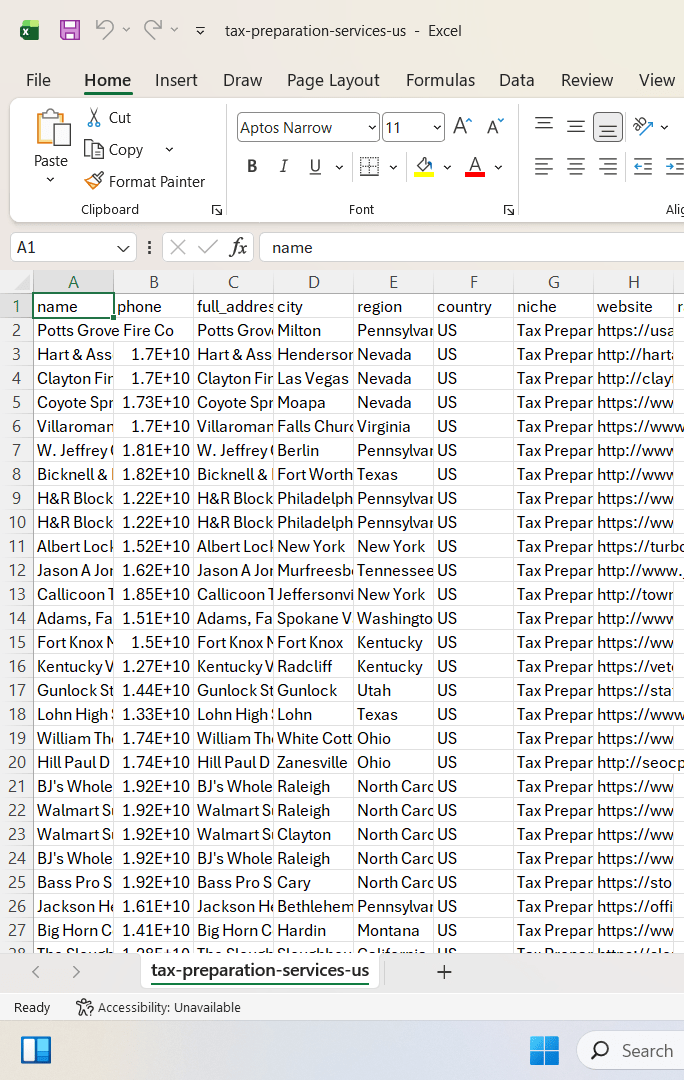
Task: Set Top Align for cells
Action: (544, 126)
